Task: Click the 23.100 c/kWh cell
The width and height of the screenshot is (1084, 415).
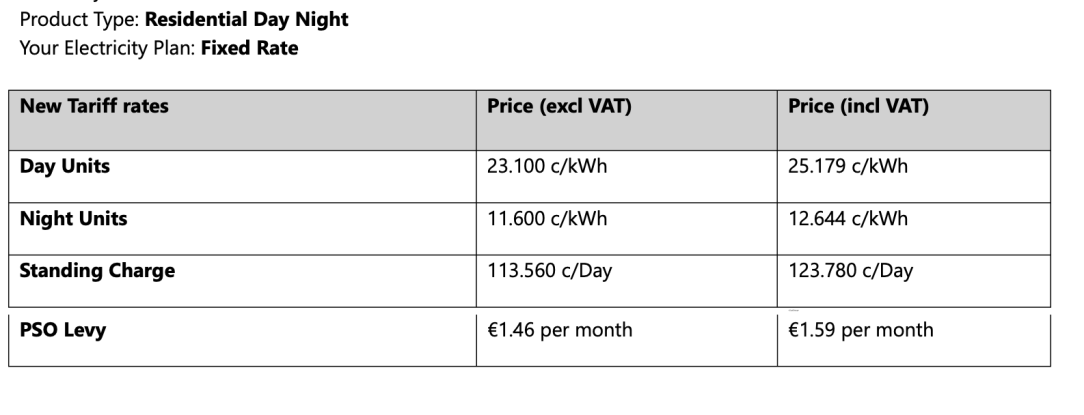Action: [x=626, y=176]
